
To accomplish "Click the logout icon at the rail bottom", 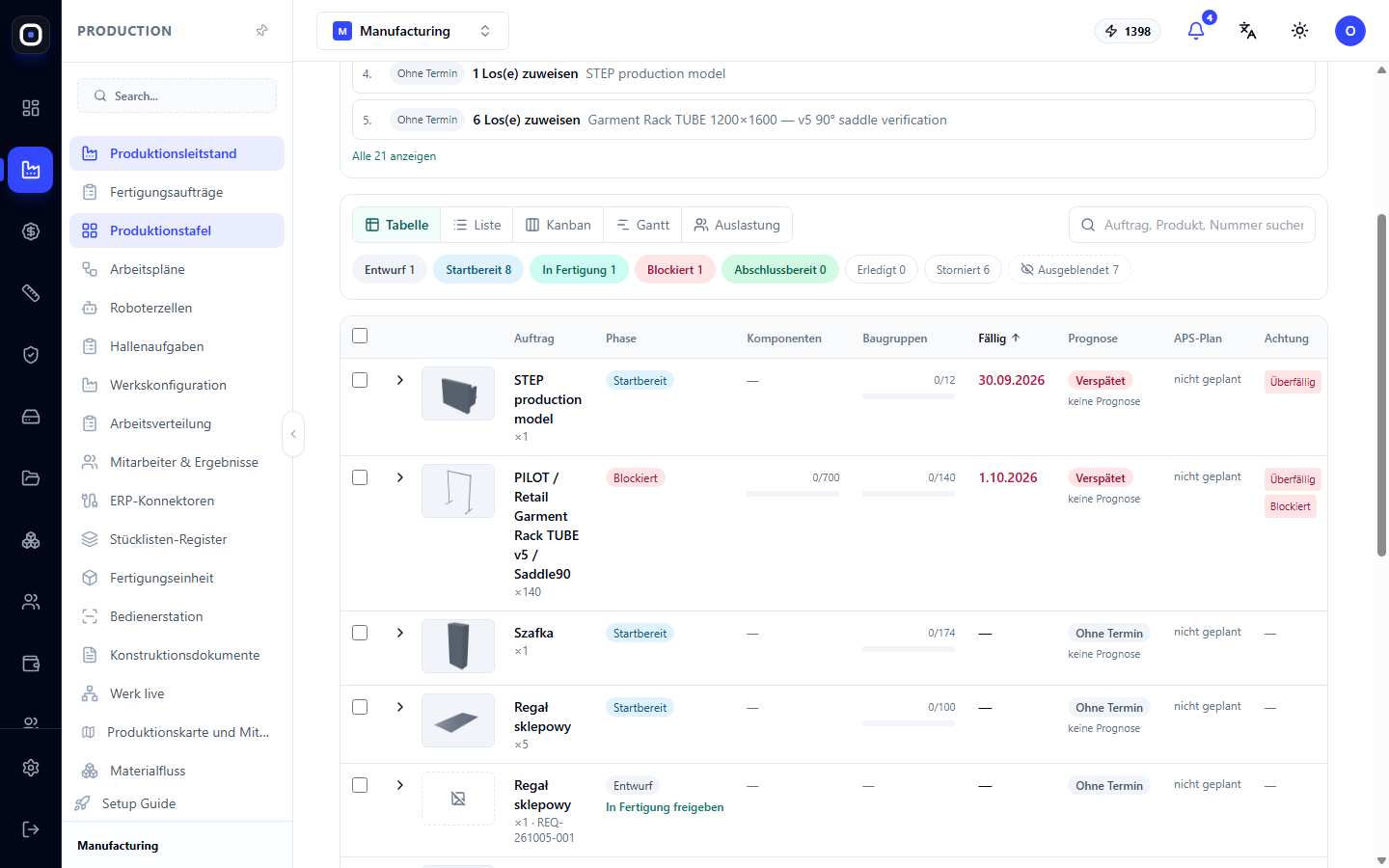I will [x=31, y=829].
